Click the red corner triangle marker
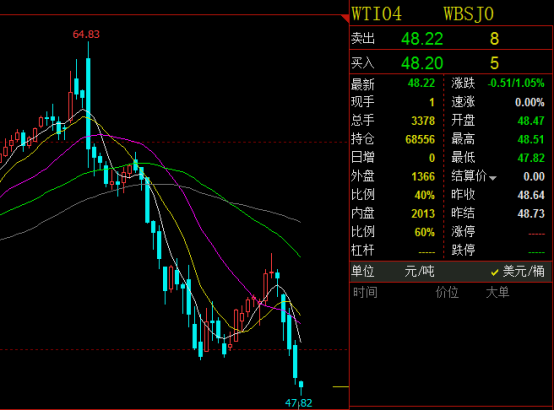This screenshot has height=411, width=554. [x=346, y=18]
